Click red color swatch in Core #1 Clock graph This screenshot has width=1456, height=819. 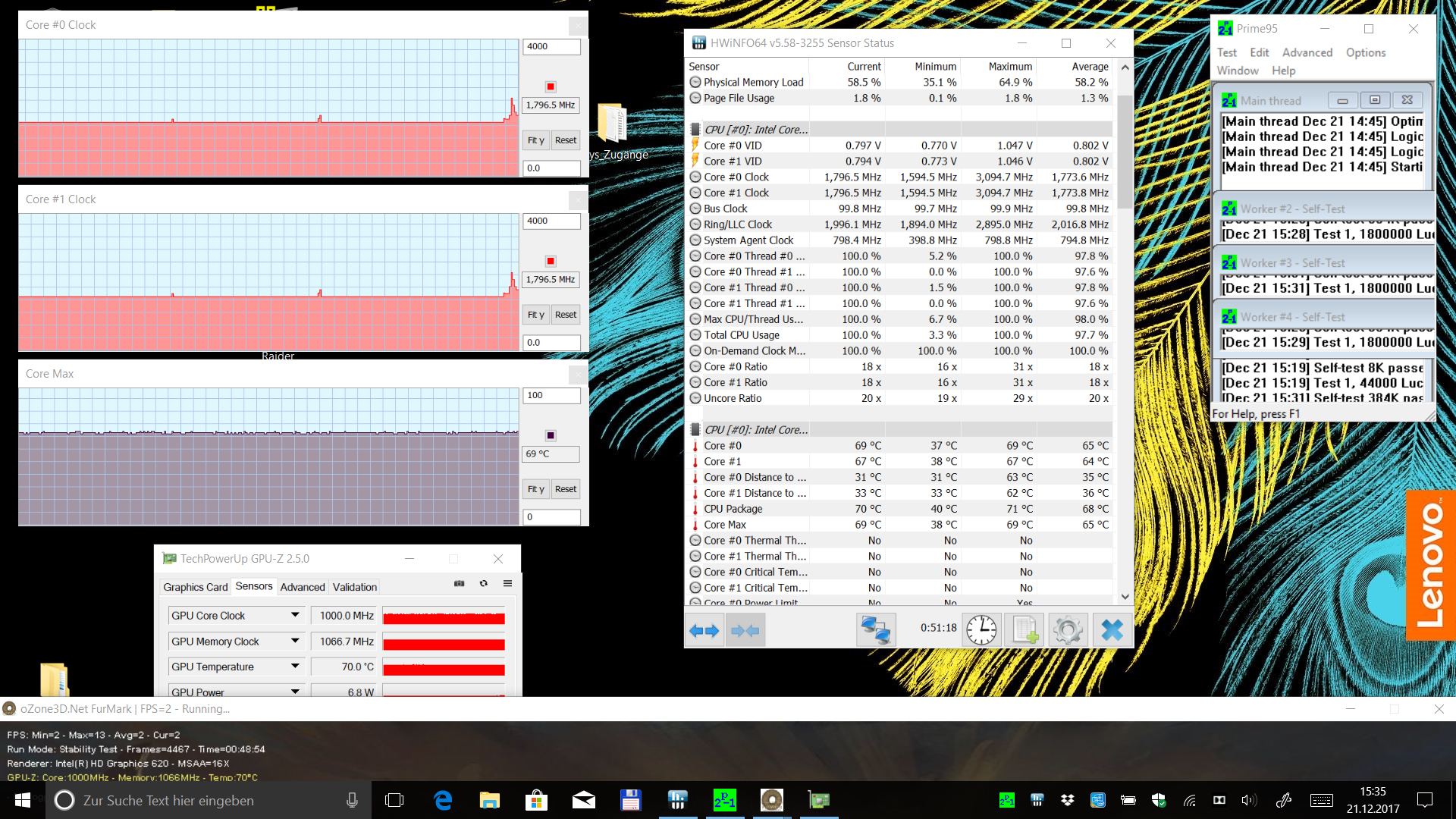(551, 261)
